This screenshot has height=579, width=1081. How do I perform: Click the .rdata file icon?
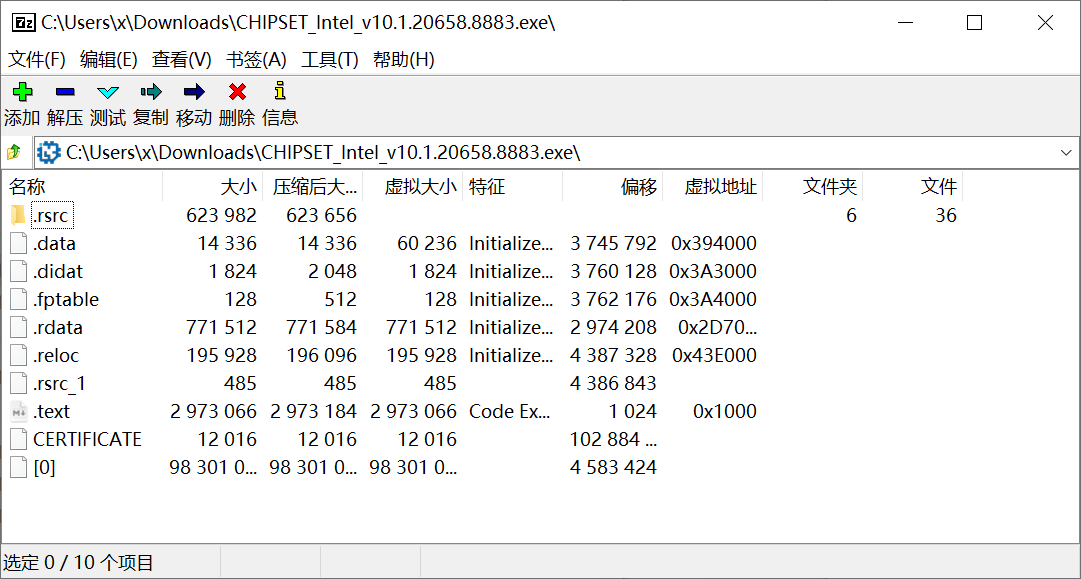[19, 327]
